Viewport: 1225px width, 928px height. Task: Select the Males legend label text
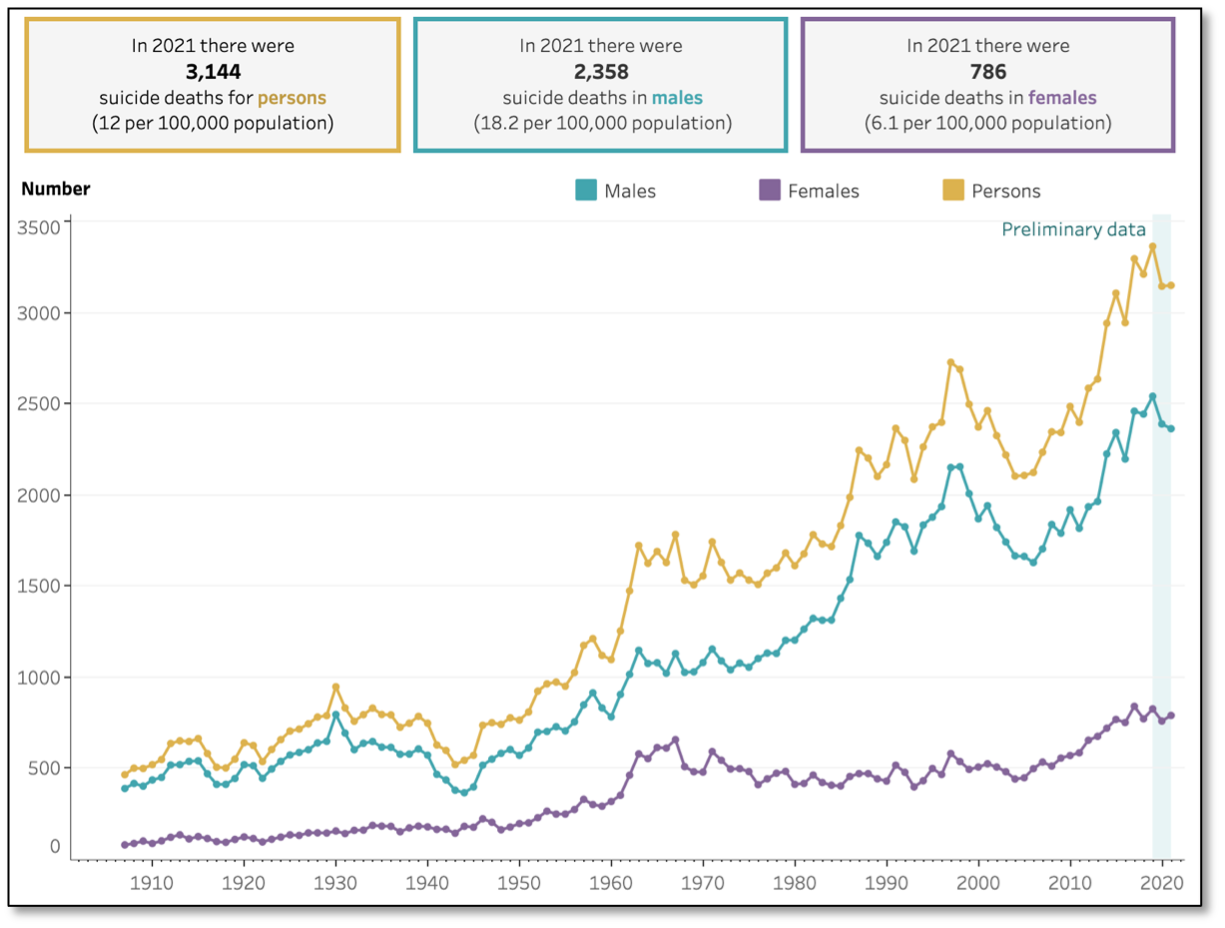pyautogui.click(x=630, y=191)
